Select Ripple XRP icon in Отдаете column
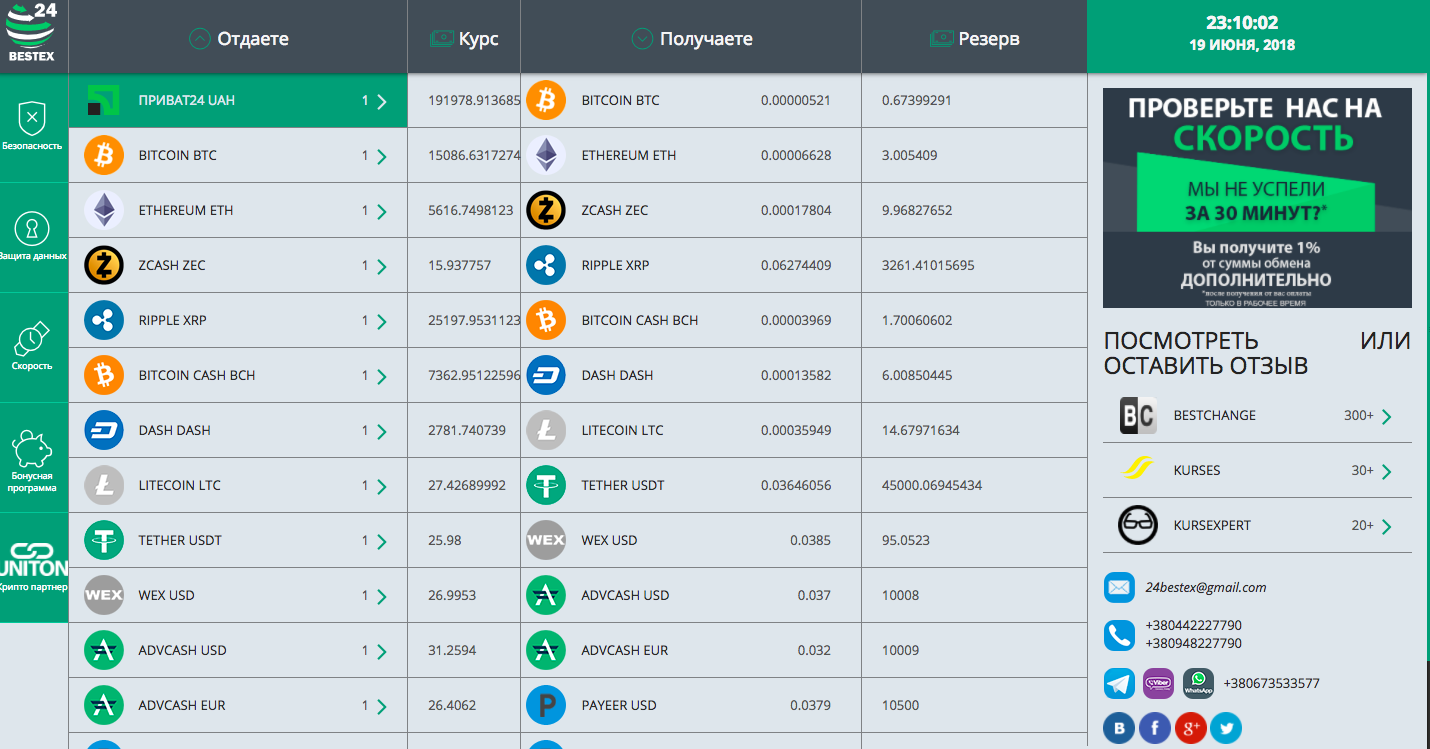Image resolution: width=1430 pixels, height=749 pixels. click(x=104, y=320)
